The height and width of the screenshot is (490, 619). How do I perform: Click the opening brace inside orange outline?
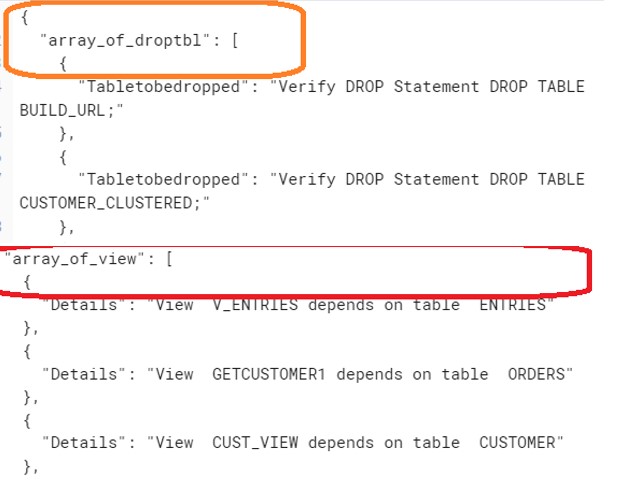coord(63,64)
